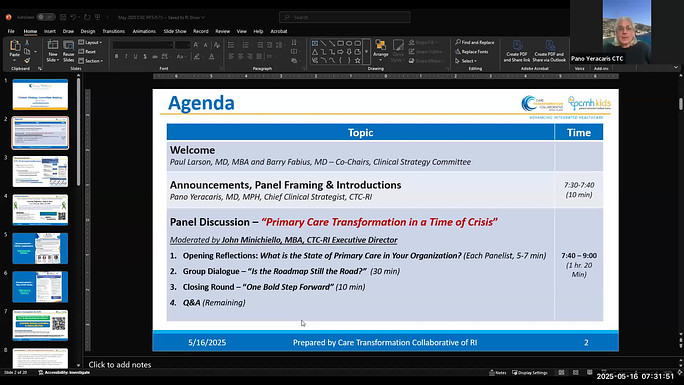Viewport: 684px width, 385px height.
Task: Open the File menu
Action: [x=11, y=31]
